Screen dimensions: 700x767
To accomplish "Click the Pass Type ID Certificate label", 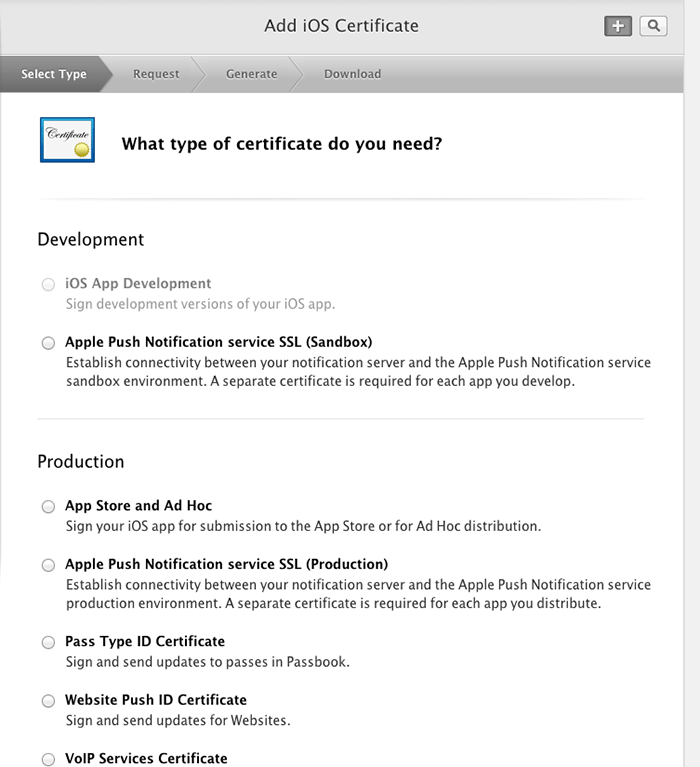I will point(145,641).
